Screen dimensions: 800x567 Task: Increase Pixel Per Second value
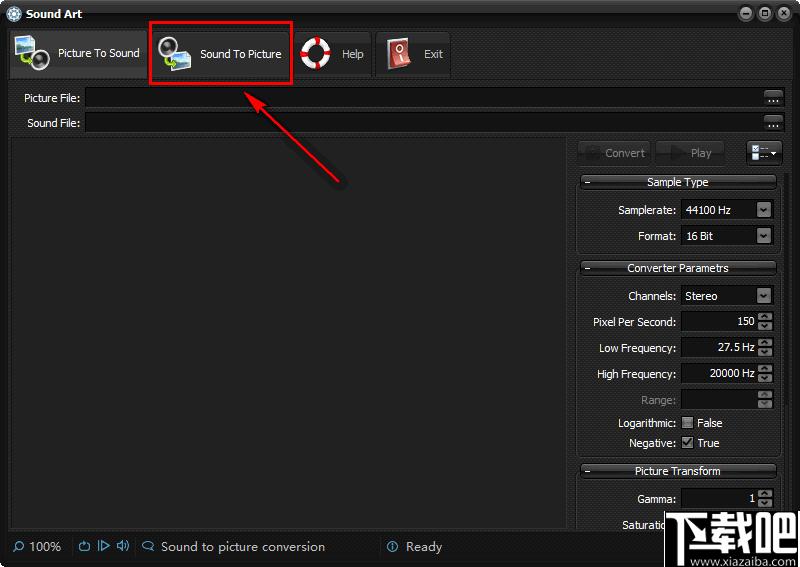coord(765,317)
